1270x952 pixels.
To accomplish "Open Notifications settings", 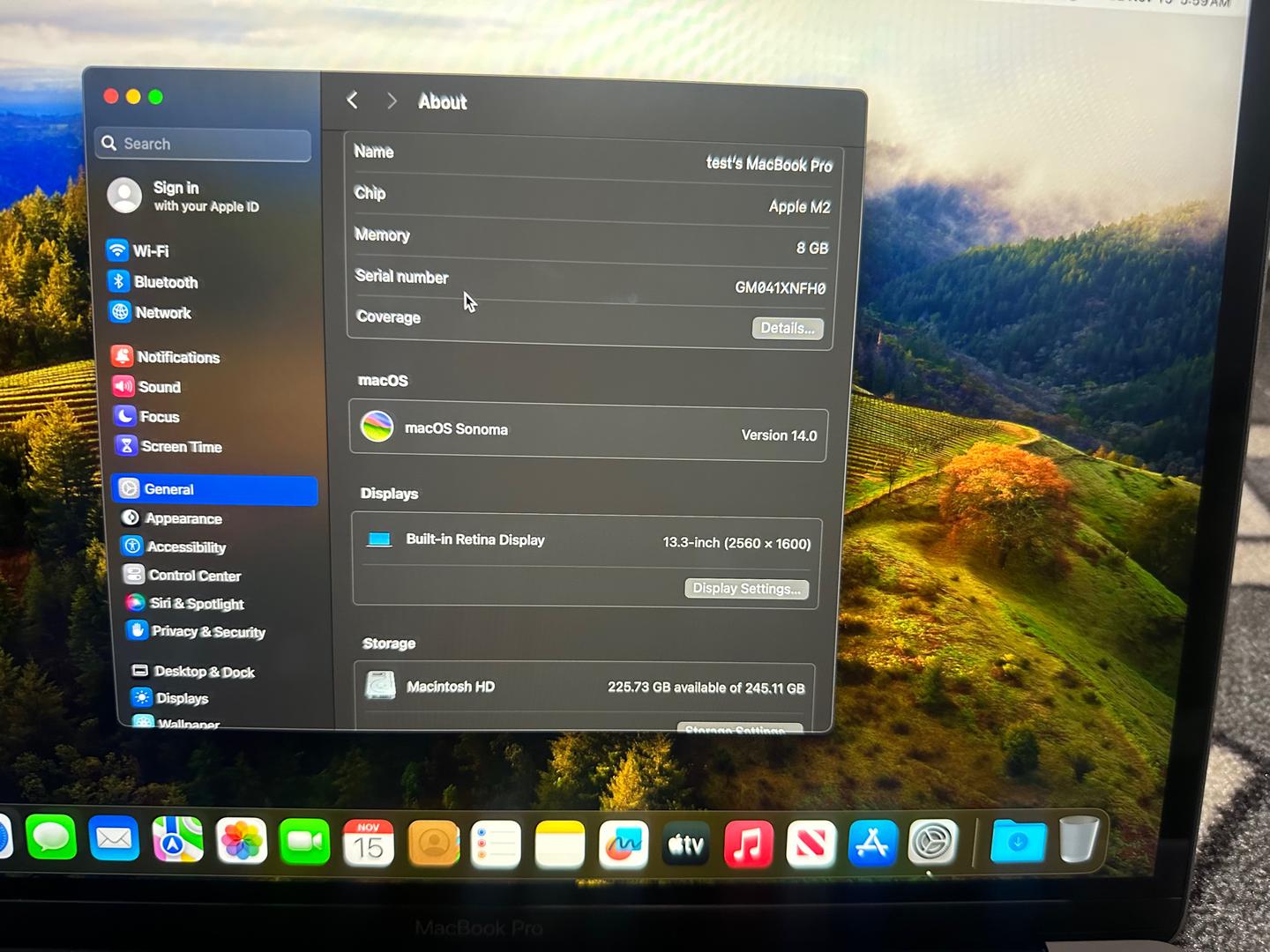I will pyautogui.click(x=166, y=356).
